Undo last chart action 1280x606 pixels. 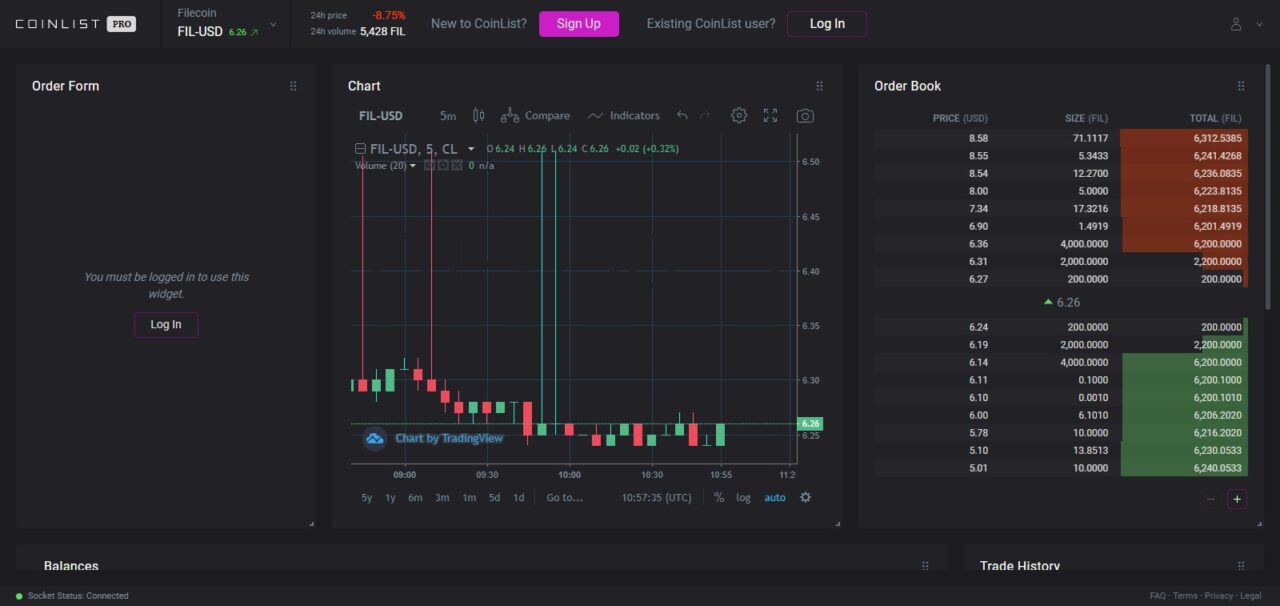tap(682, 116)
